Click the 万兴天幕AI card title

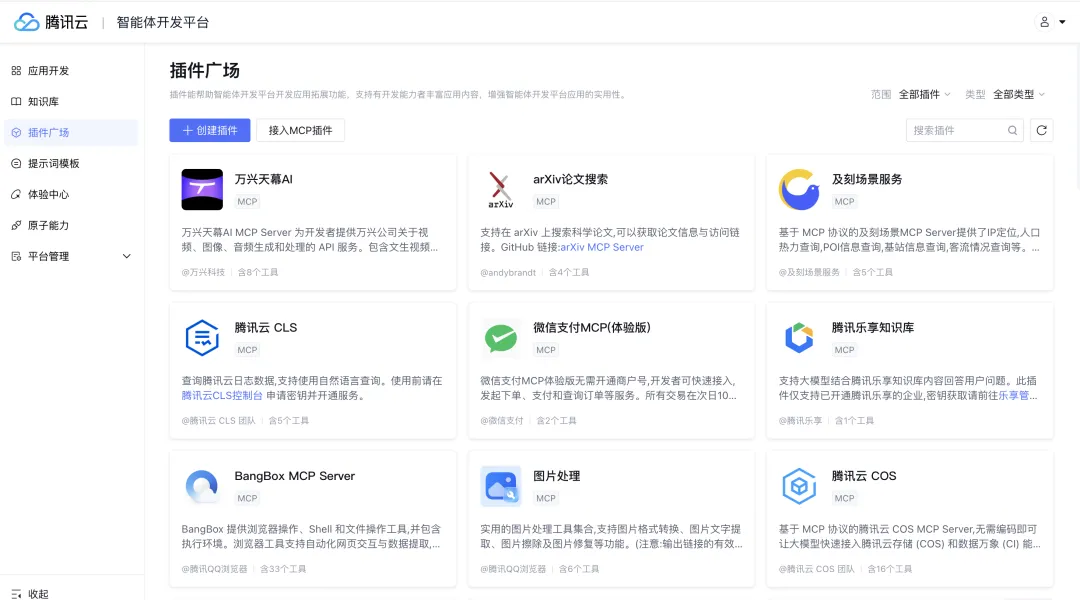263,179
